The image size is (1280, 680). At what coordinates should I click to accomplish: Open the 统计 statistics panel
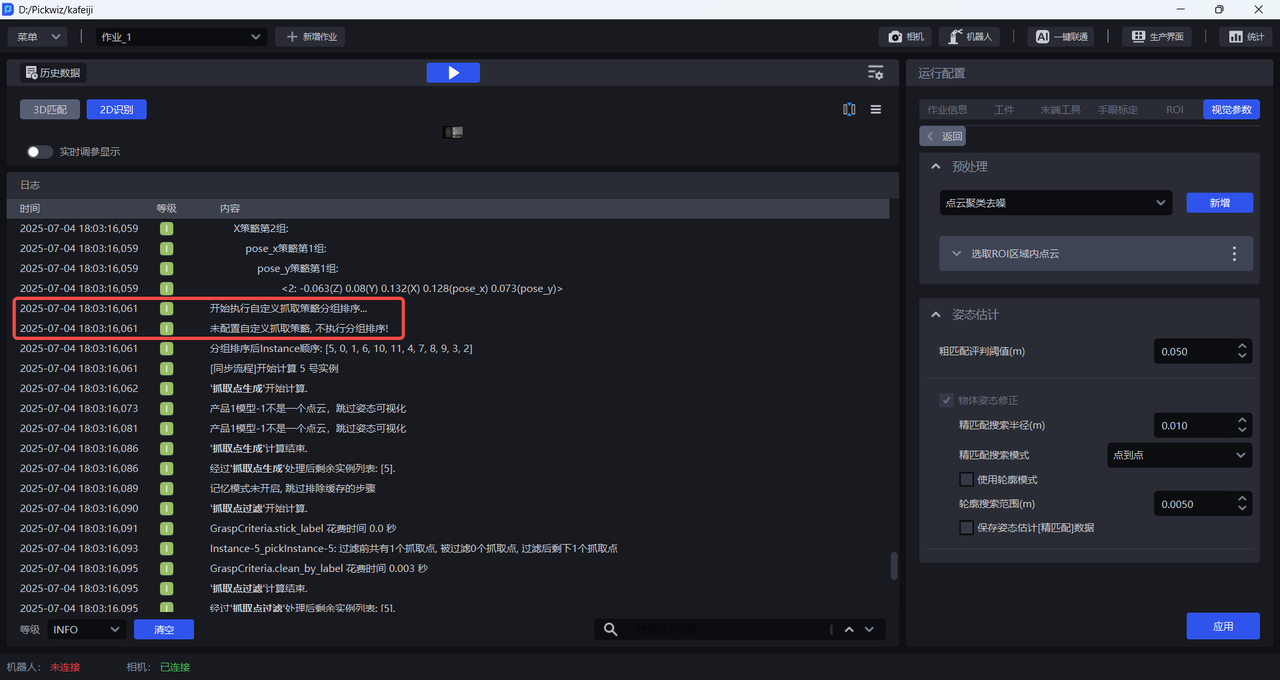(1246, 37)
